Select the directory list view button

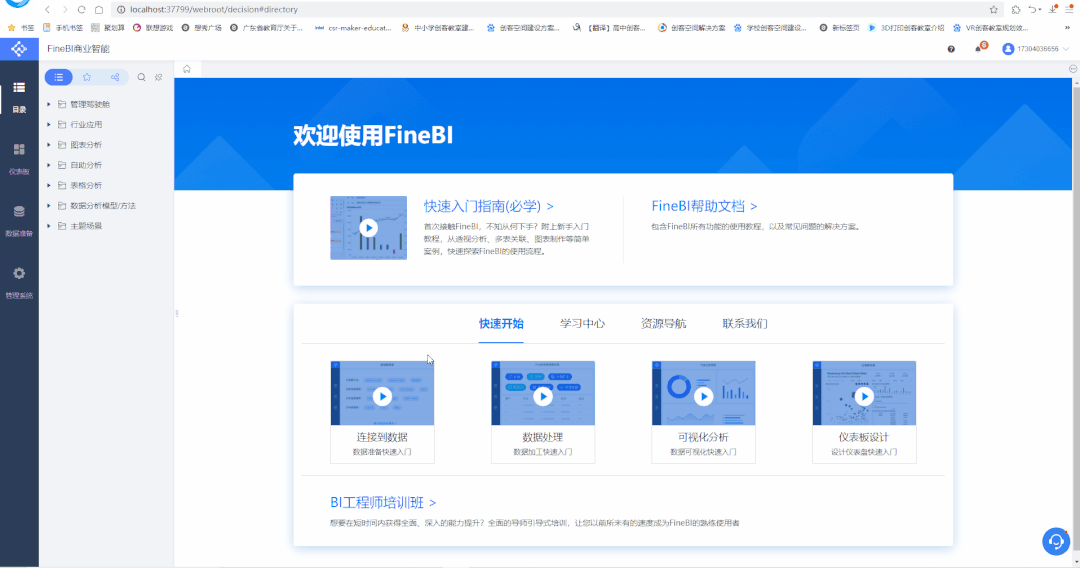point(59,77)
